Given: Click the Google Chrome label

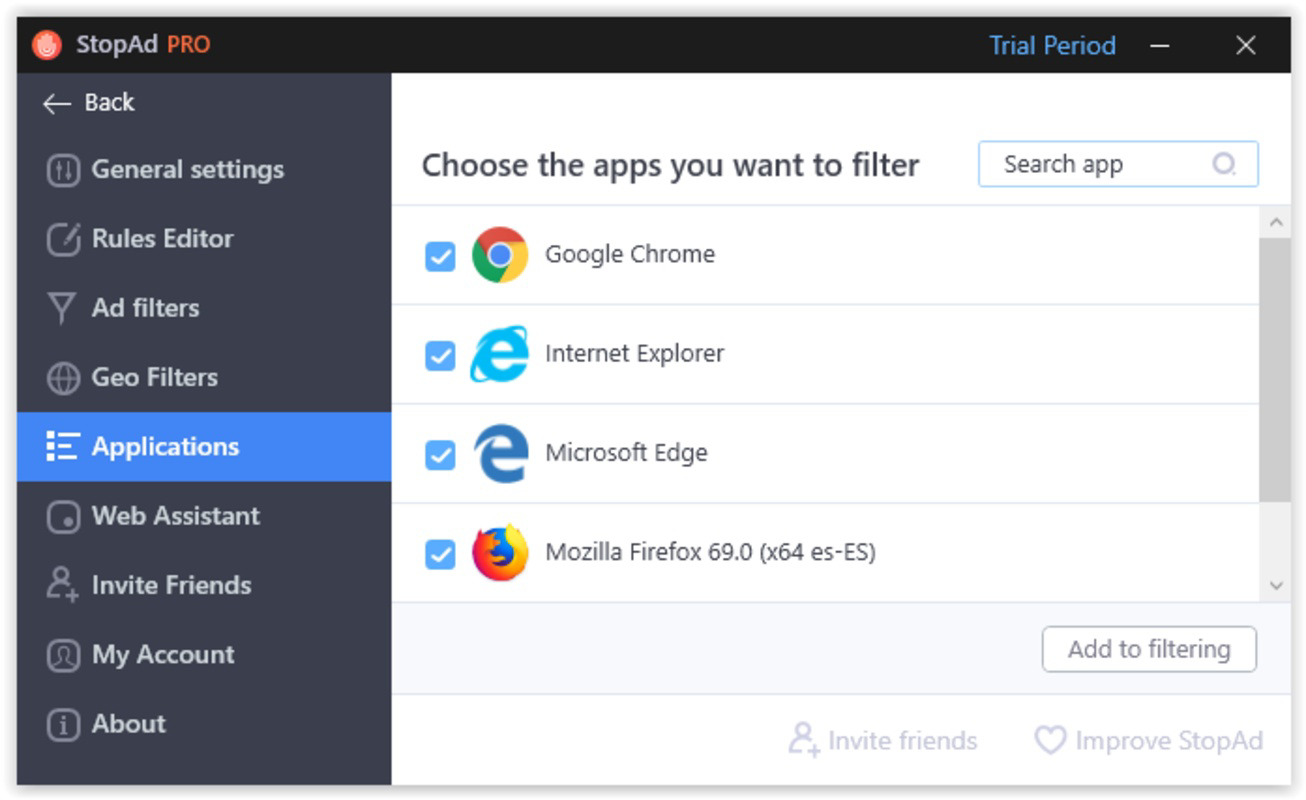Looking at the screenshot, I should pyautogui.click(x=630, y=255).
